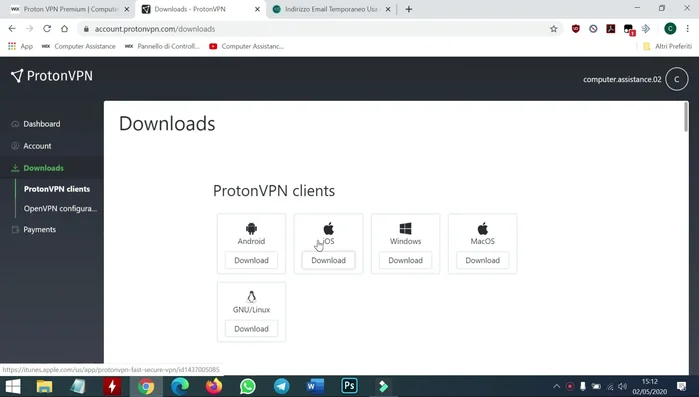This screenshot has width=699, height=397.
Task: Click the ProtonVPN logo in header
Action: (x=52, y=76)
